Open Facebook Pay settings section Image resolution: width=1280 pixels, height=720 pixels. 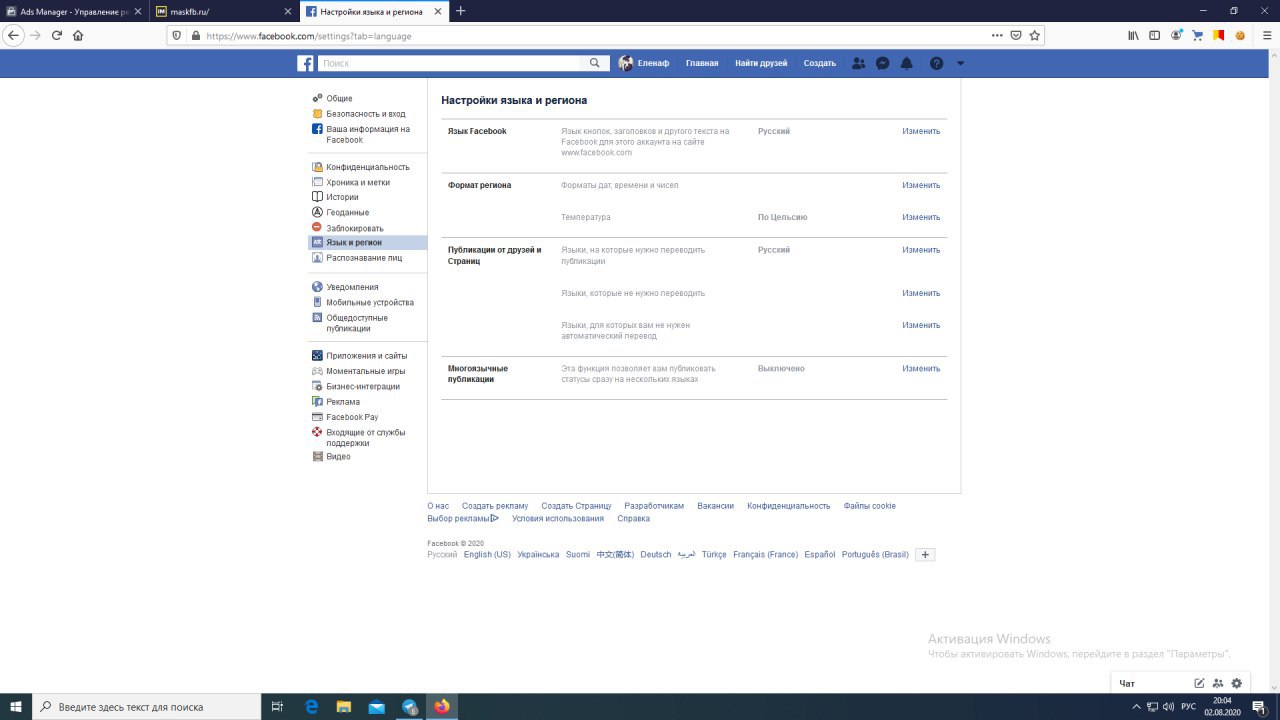[x=352, y=417]
